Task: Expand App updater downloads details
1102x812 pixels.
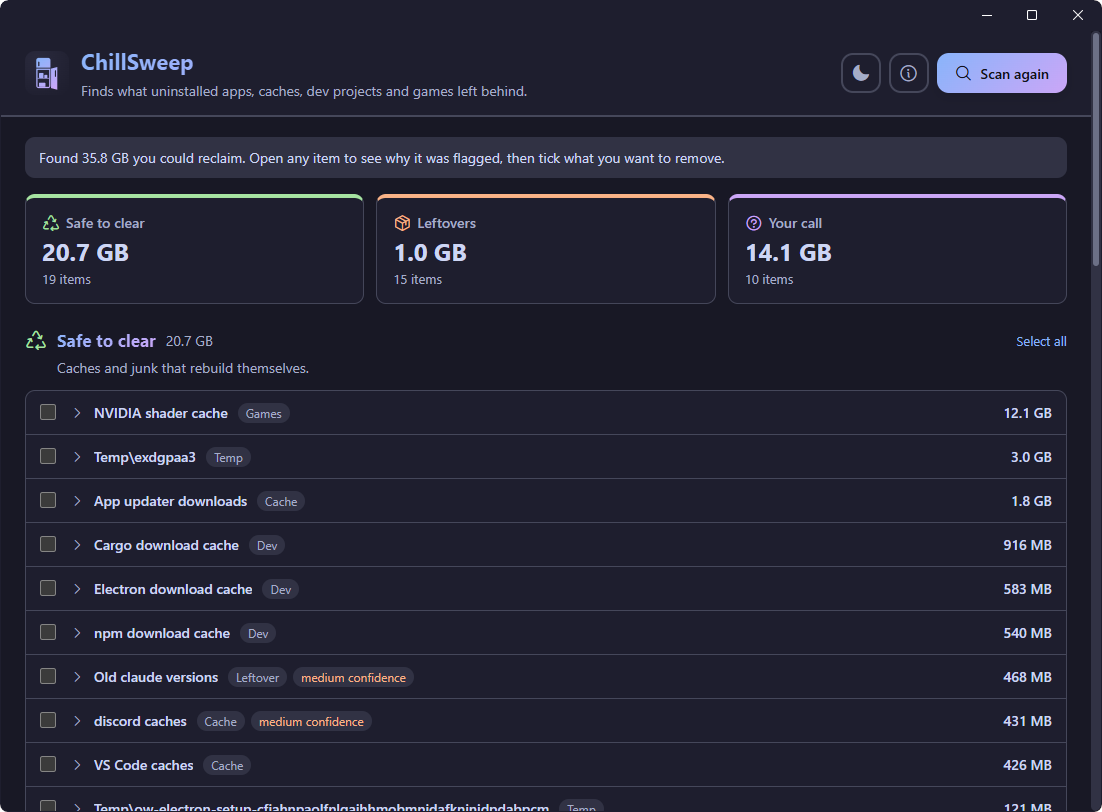Action: pyautogui.click(x=77, y=501)
